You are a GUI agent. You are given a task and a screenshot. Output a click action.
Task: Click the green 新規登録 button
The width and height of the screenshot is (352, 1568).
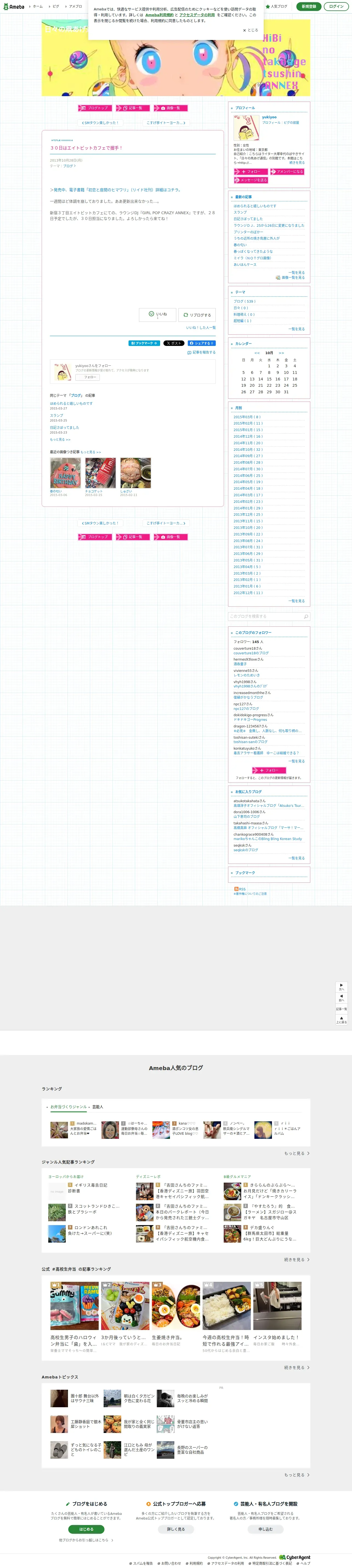pos(309,7)
